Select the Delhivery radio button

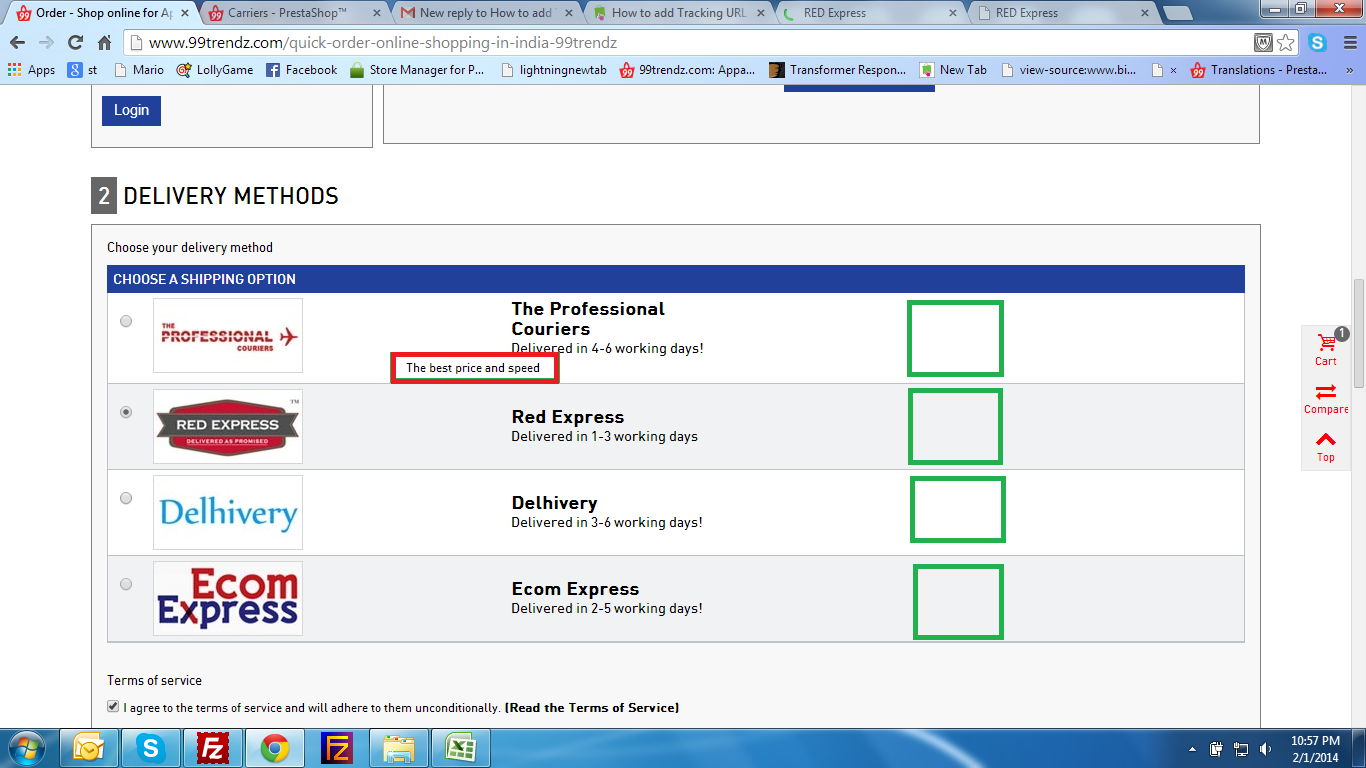126,498
